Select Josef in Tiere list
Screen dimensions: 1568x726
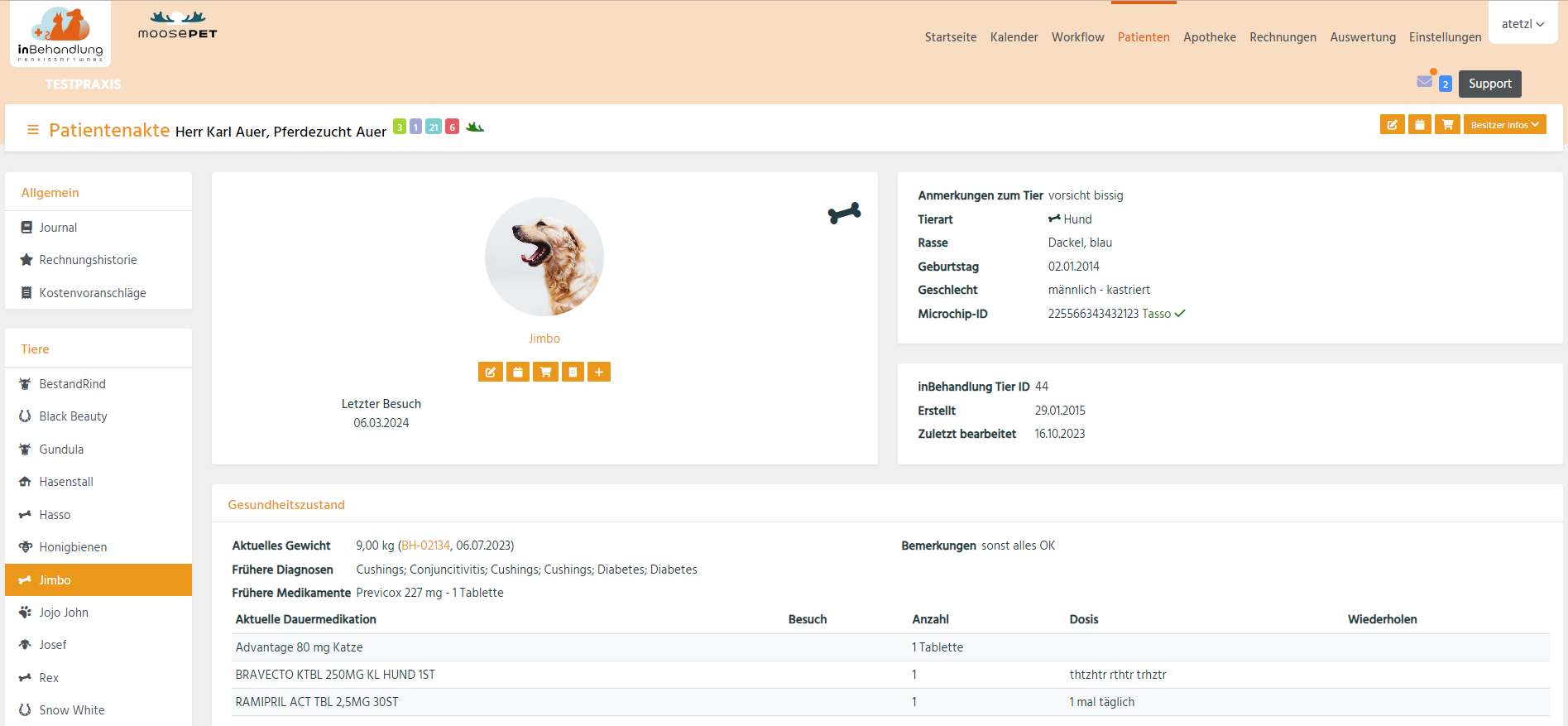pyautogui.click(x=98, y=645)
